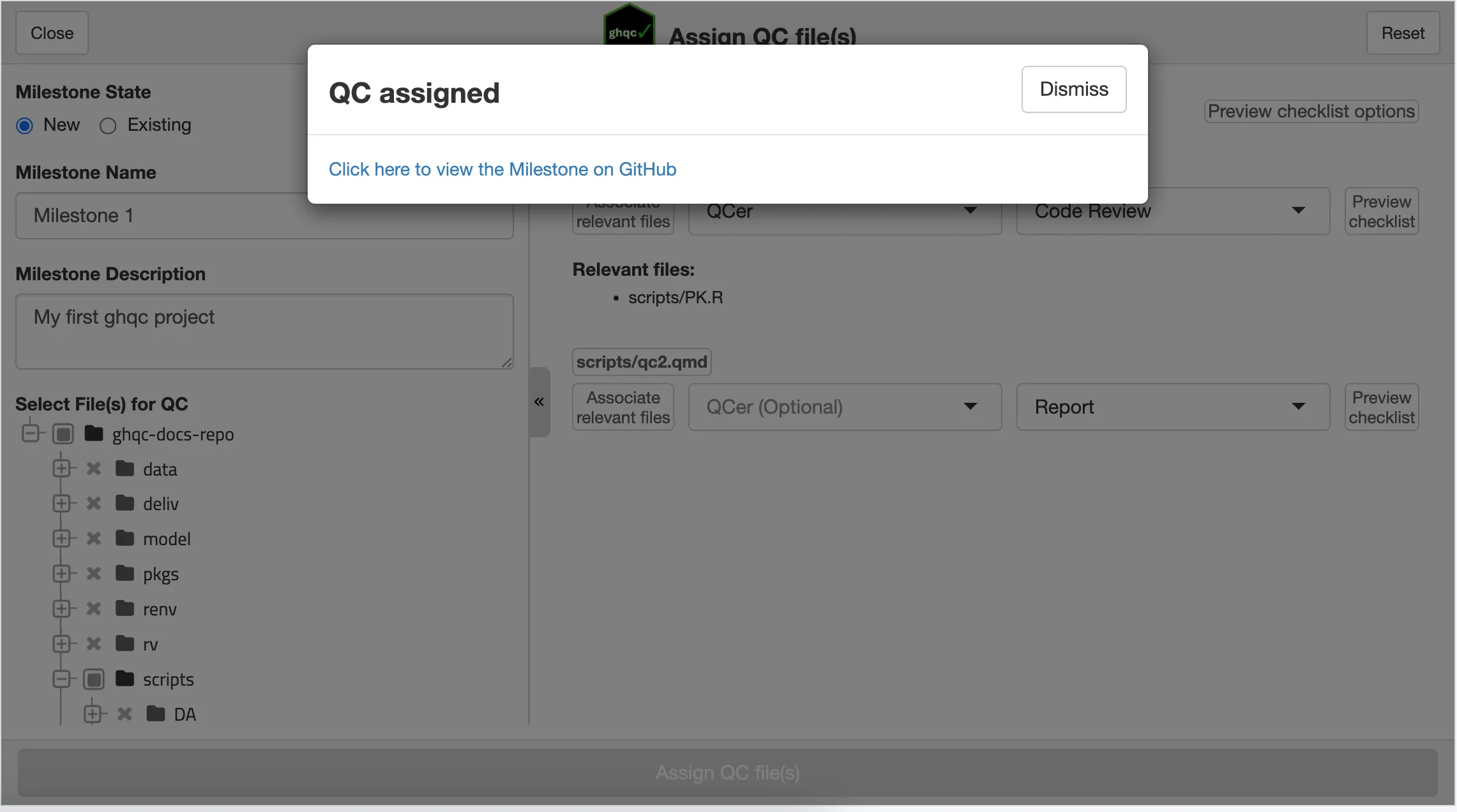Dismiss the QC assigned dialog
This screenshot has width=1457, height=812.
pyautogui.click(x=1073, y=89)
